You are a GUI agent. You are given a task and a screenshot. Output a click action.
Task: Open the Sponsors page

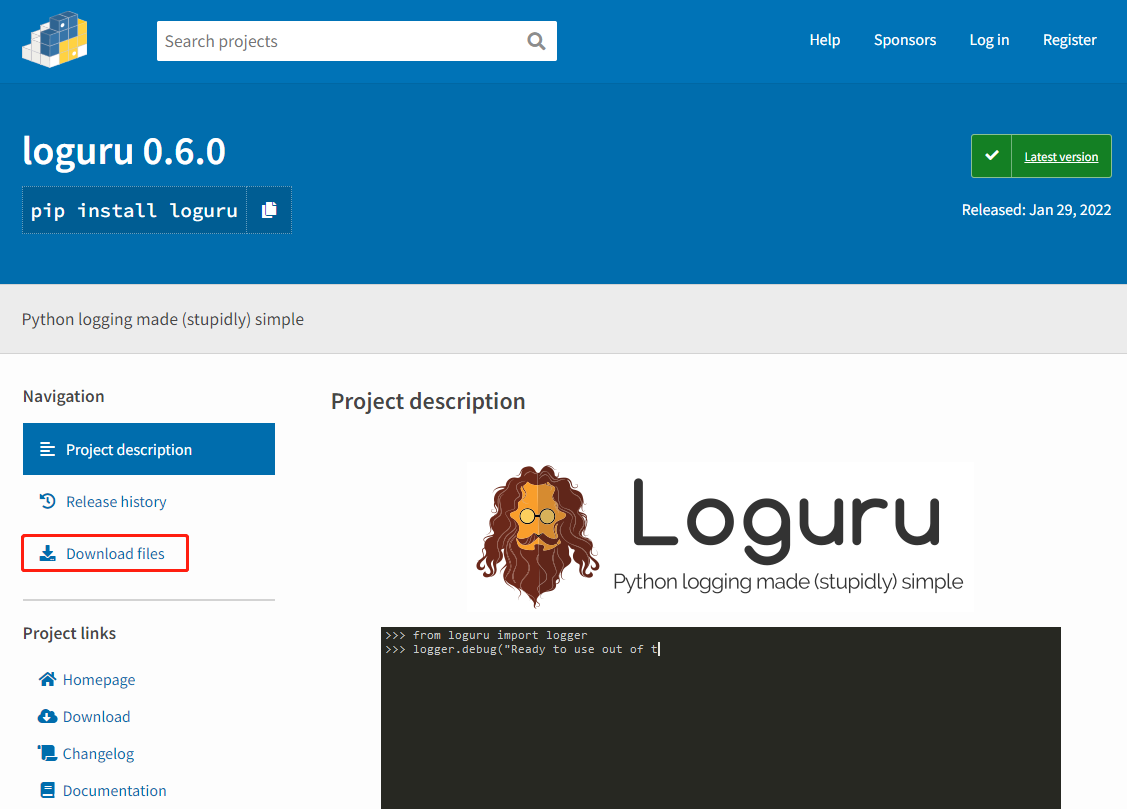click(x=905, y=40)
